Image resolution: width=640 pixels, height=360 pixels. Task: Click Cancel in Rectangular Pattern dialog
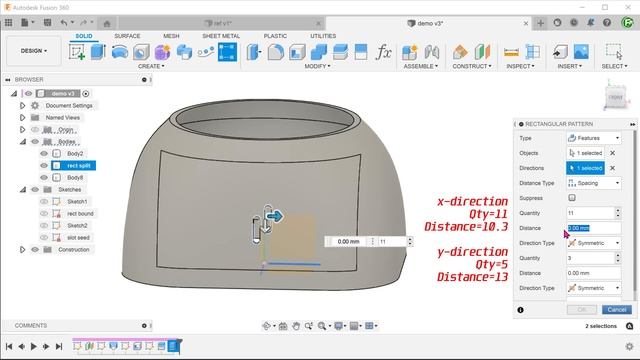(617, 310)
